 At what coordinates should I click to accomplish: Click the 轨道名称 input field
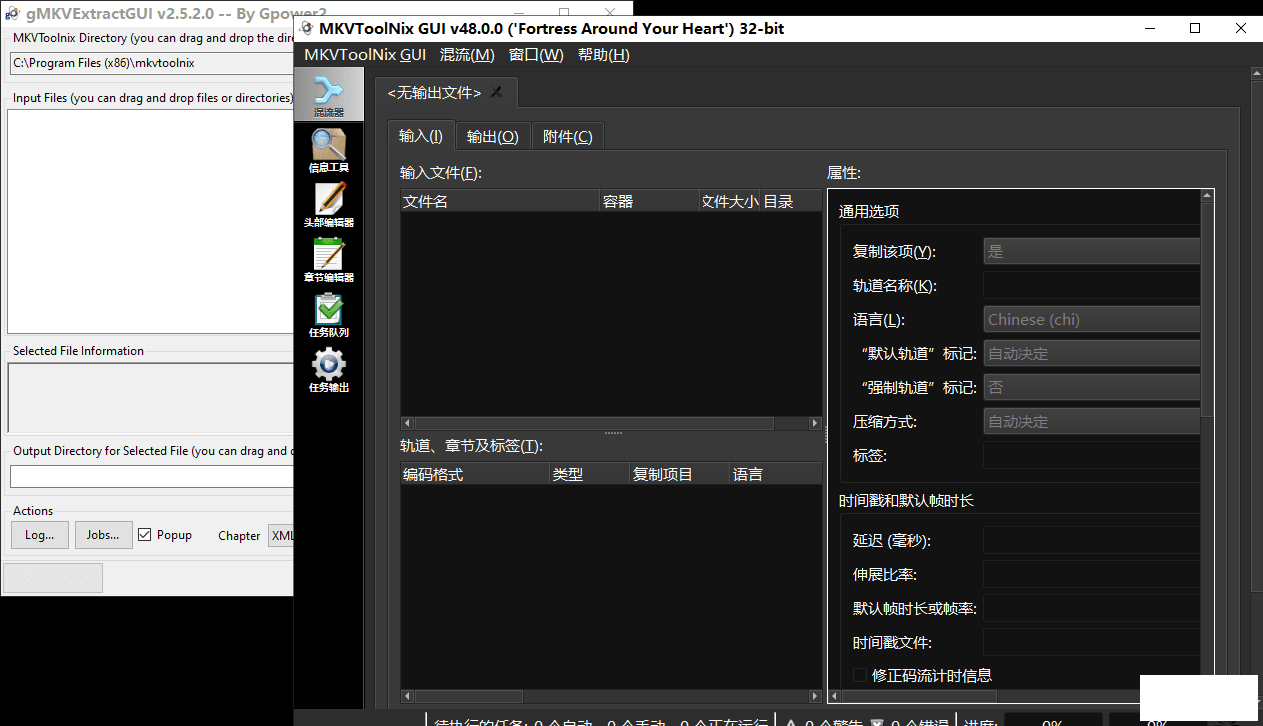click(x=1092, y=286)
